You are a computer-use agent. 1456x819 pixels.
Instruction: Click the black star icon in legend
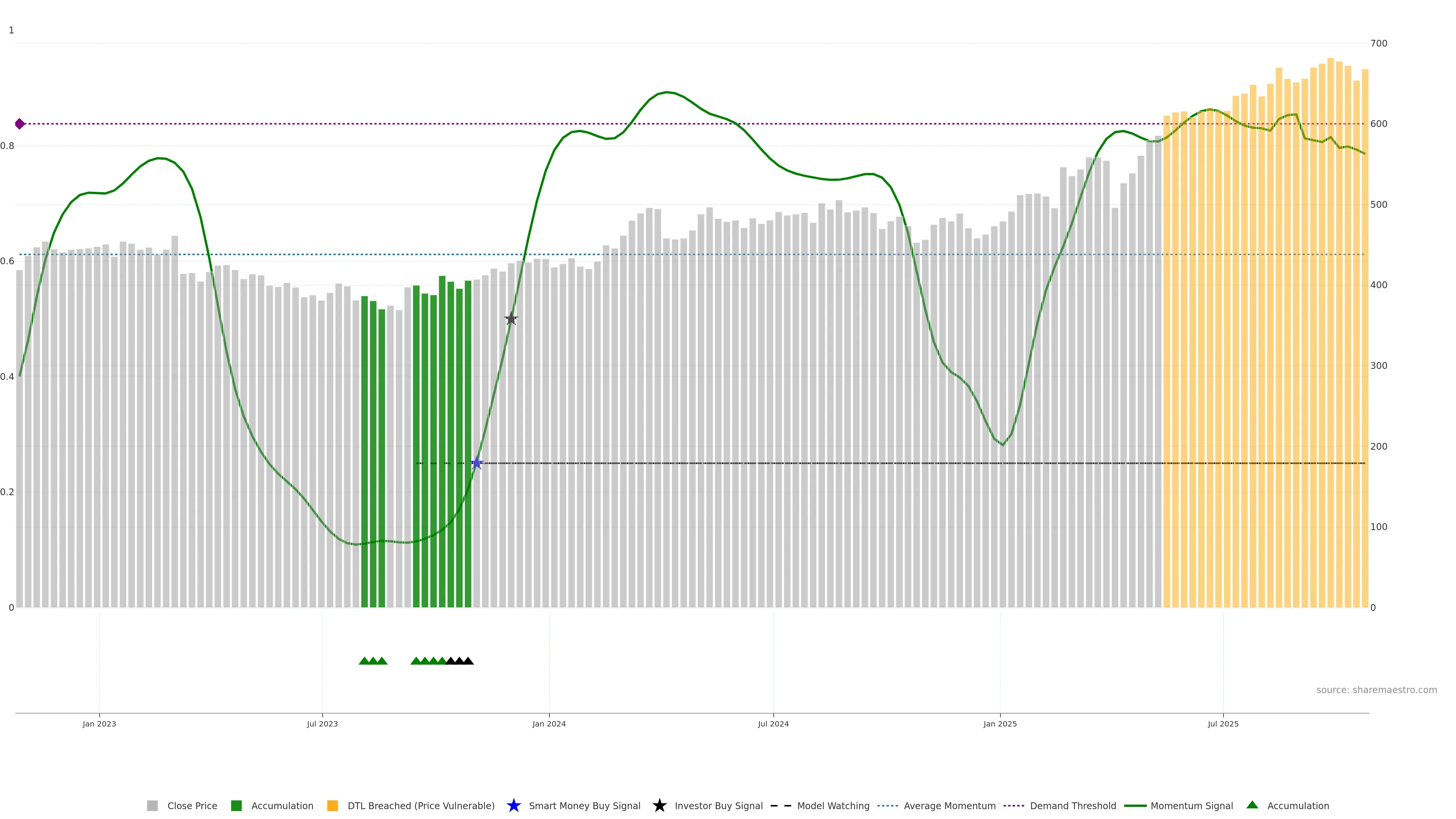[x=659, y=805]
